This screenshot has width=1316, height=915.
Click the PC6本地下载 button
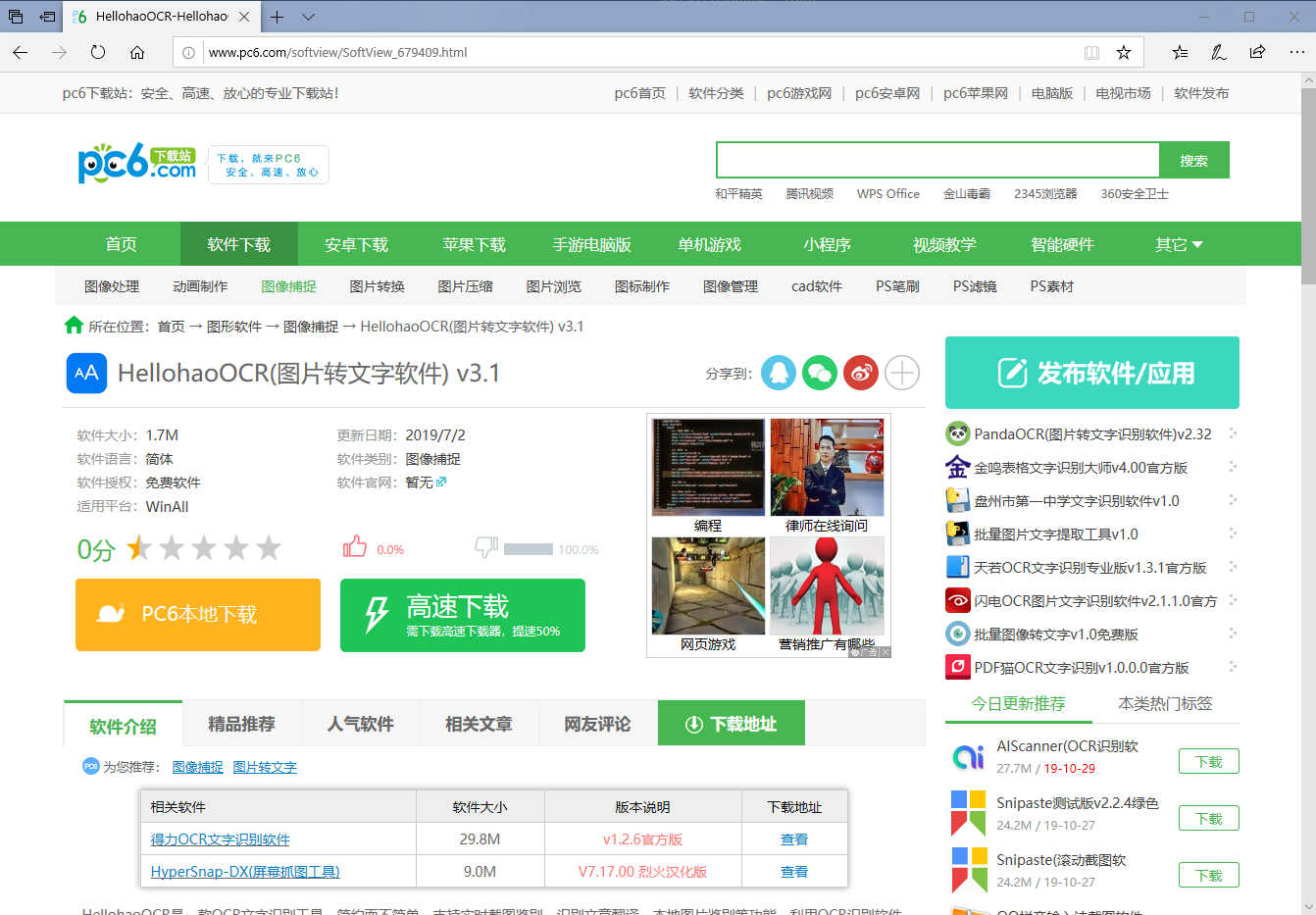198,615
